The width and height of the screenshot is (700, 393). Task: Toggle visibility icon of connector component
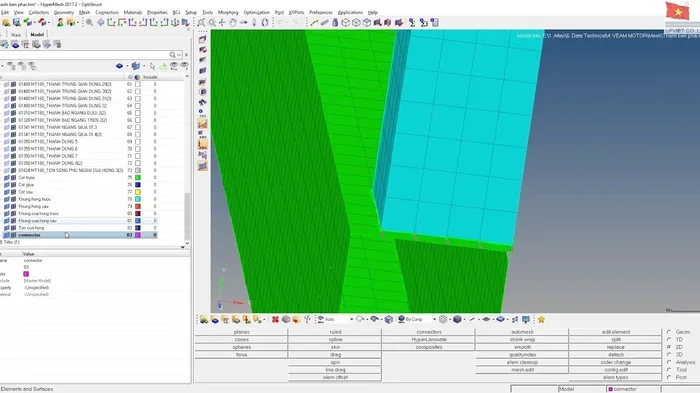coord(6,235)
